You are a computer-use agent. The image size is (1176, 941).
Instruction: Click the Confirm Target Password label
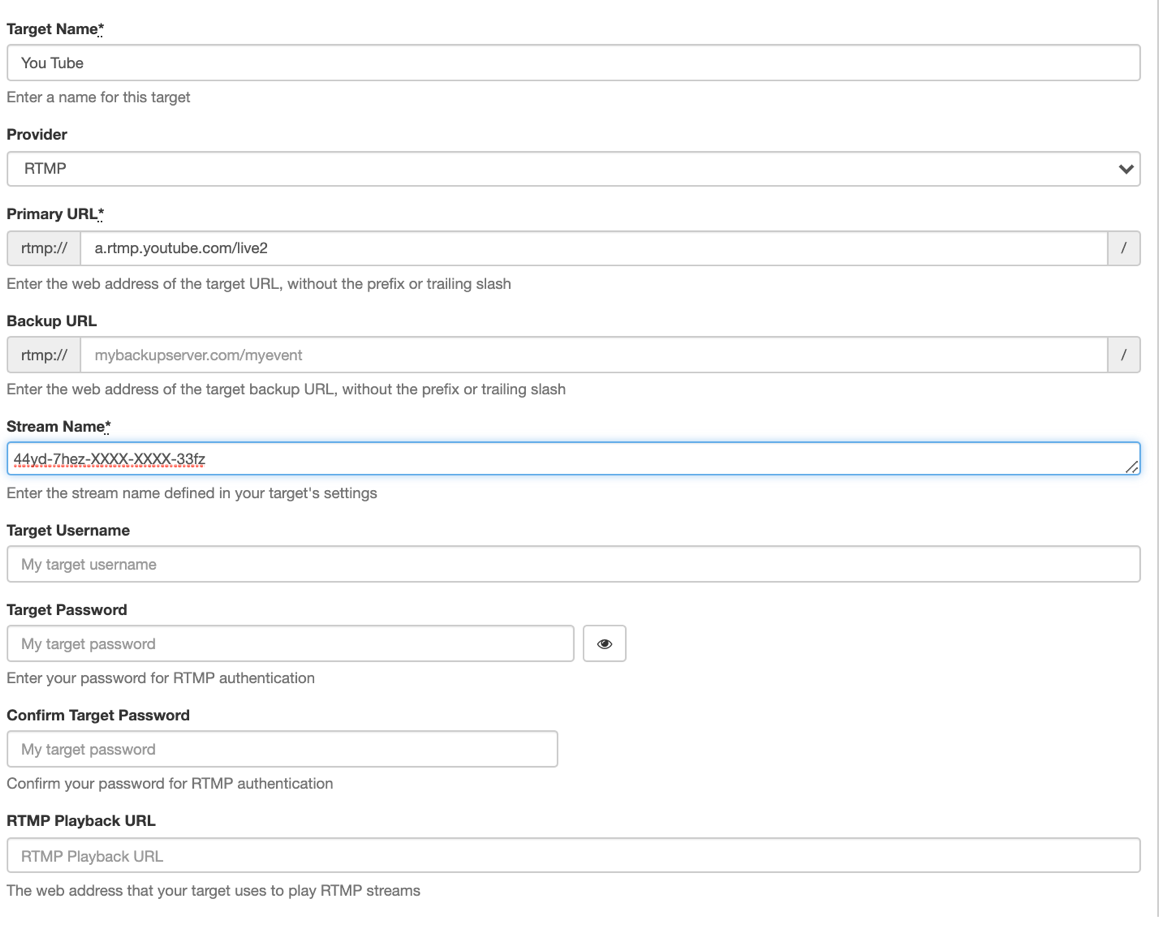98,716
